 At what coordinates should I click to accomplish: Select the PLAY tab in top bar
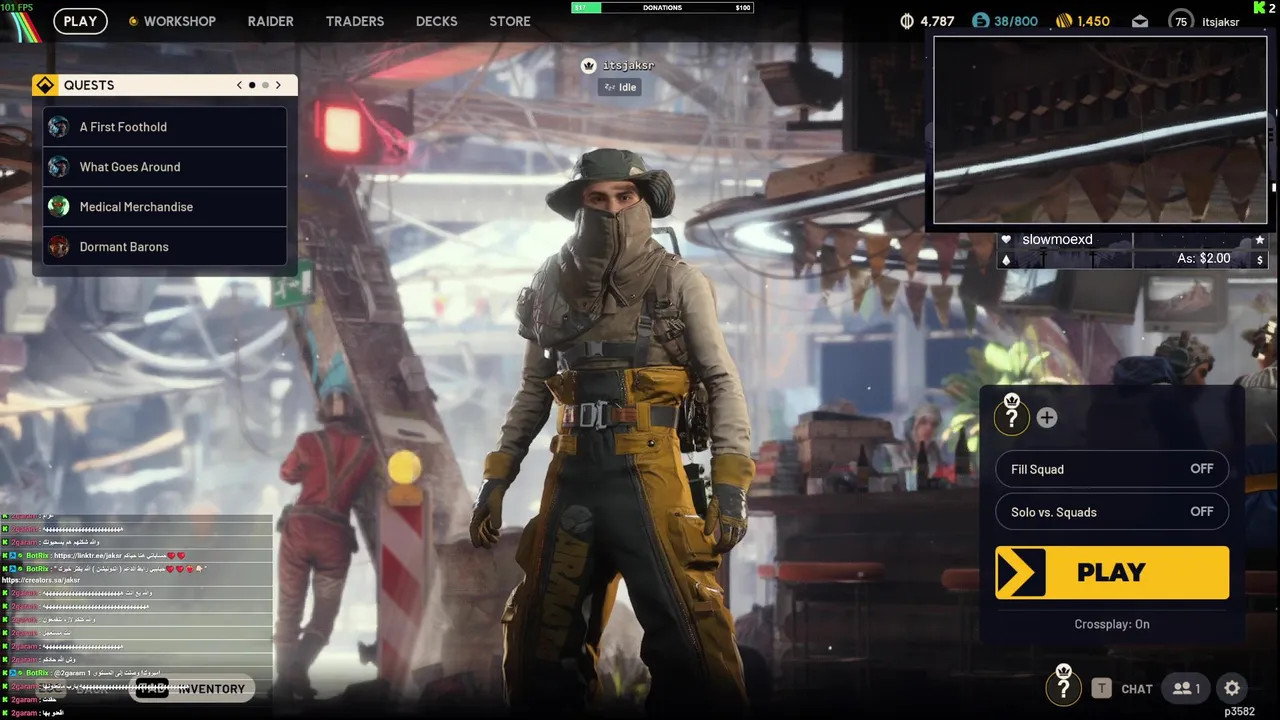[80, 21]
